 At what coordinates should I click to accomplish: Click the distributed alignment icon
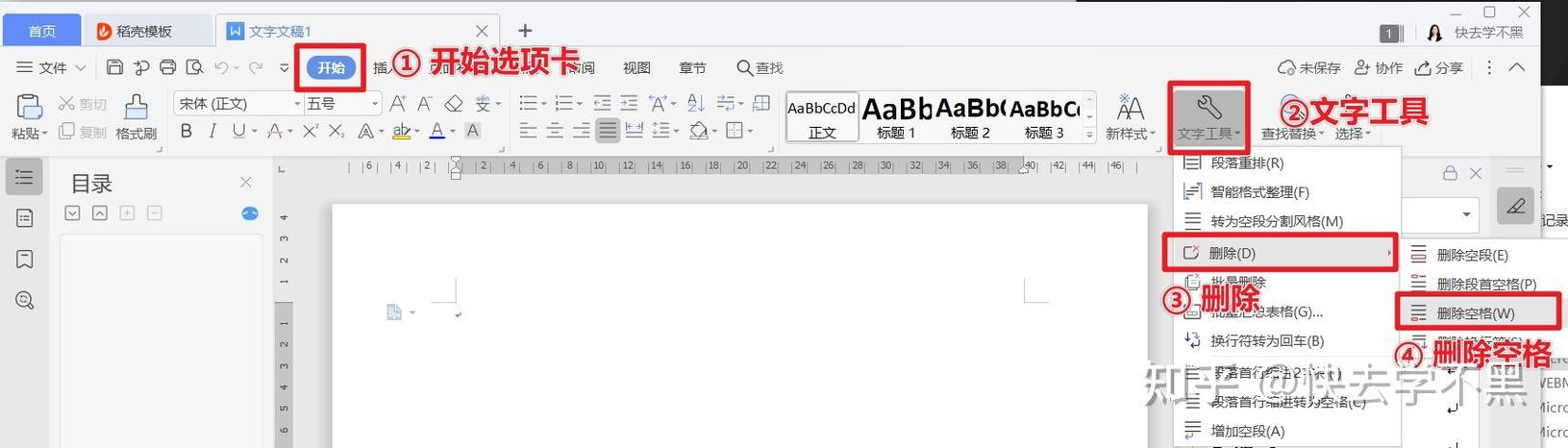click(635, 131)
